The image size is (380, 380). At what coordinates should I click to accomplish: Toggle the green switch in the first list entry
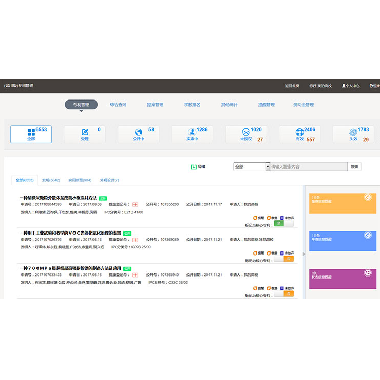pyautogui.click(x=283, y=223)
